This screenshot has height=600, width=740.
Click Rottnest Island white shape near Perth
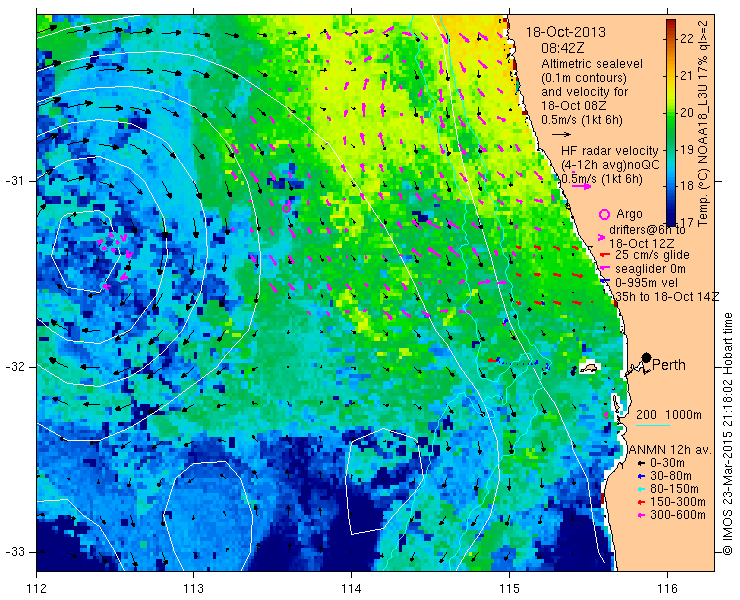coord(588,368)
